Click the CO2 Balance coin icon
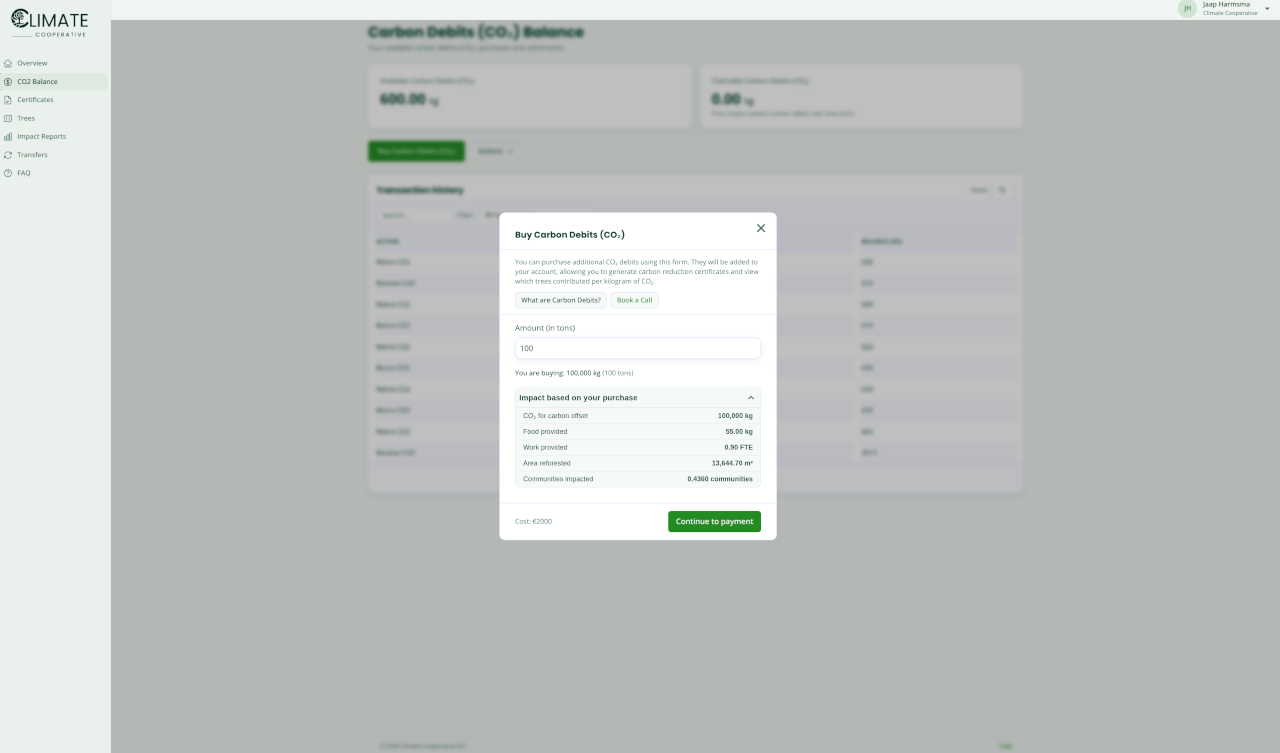The height and width of the screenshot is (753, 1280). [x=8, y=82]
